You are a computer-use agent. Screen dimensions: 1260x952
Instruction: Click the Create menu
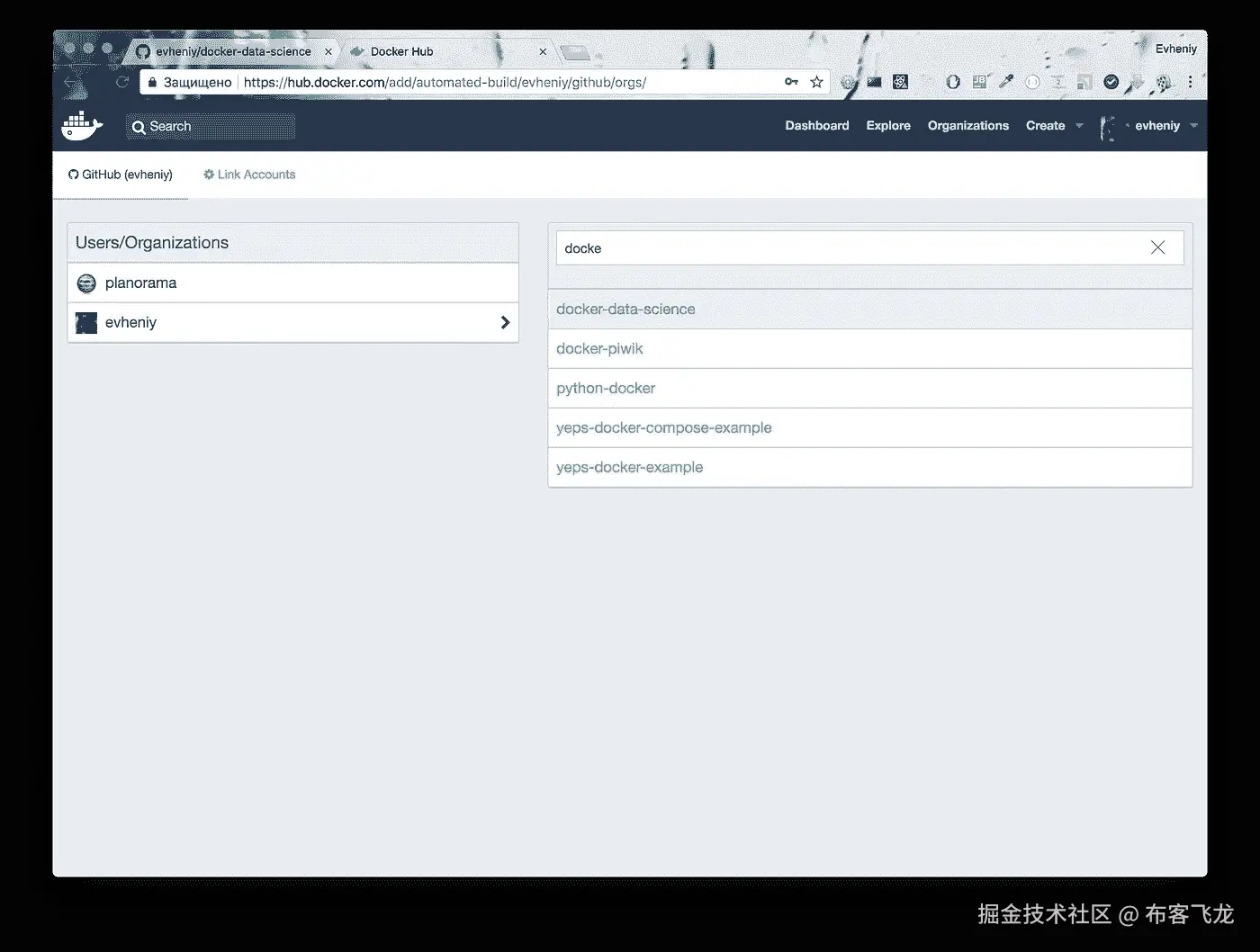(x=1046, y=126)
